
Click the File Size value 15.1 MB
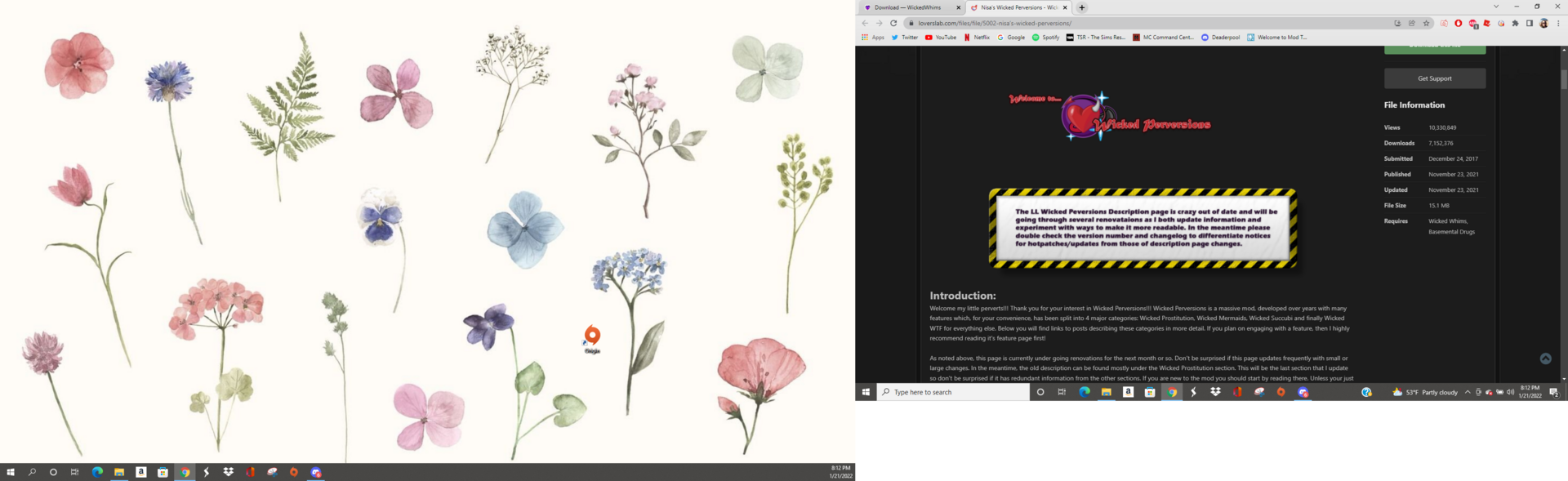click(x=1438, y=206)
